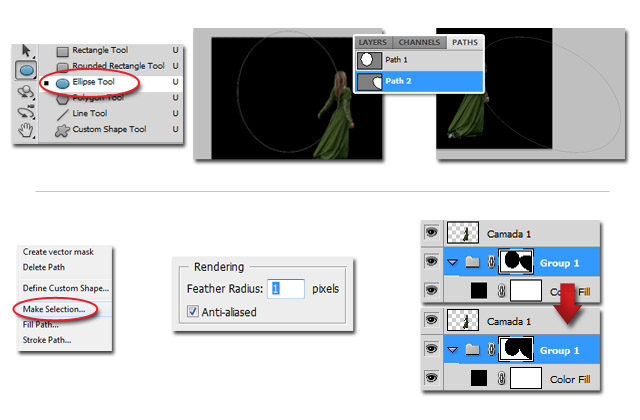Click the Line Tool diagonal icon

click(x=62, y=115)
